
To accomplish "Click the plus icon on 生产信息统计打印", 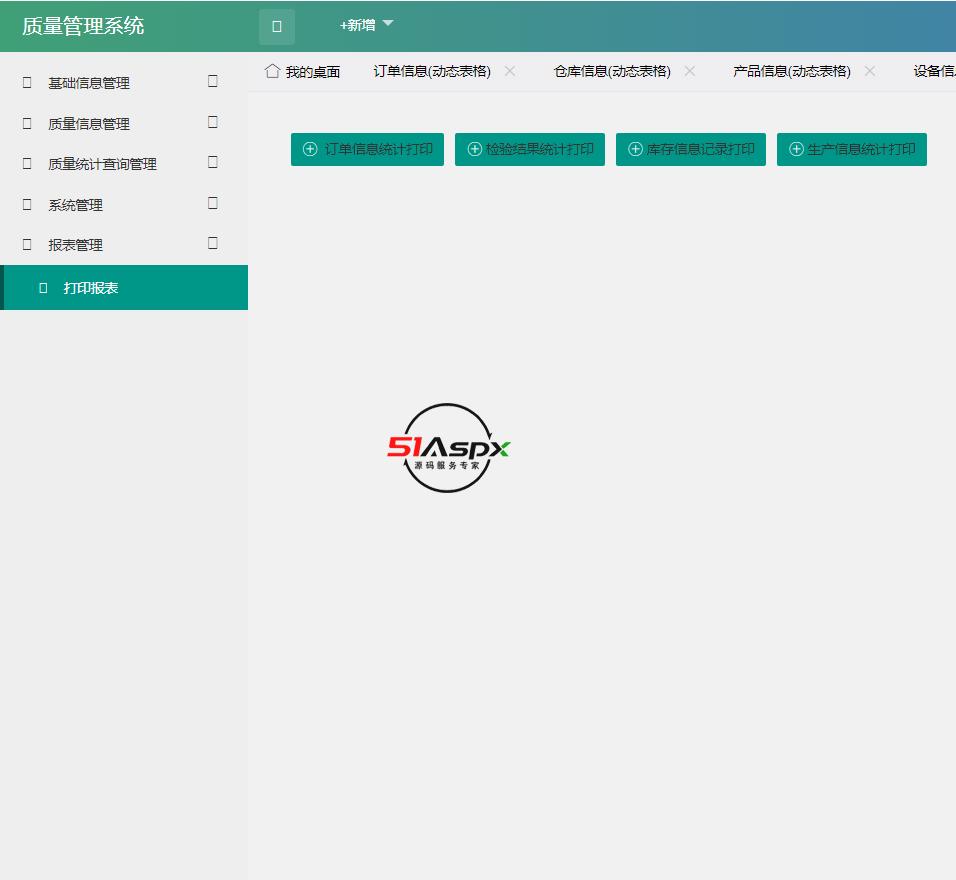I will [795, 148].
